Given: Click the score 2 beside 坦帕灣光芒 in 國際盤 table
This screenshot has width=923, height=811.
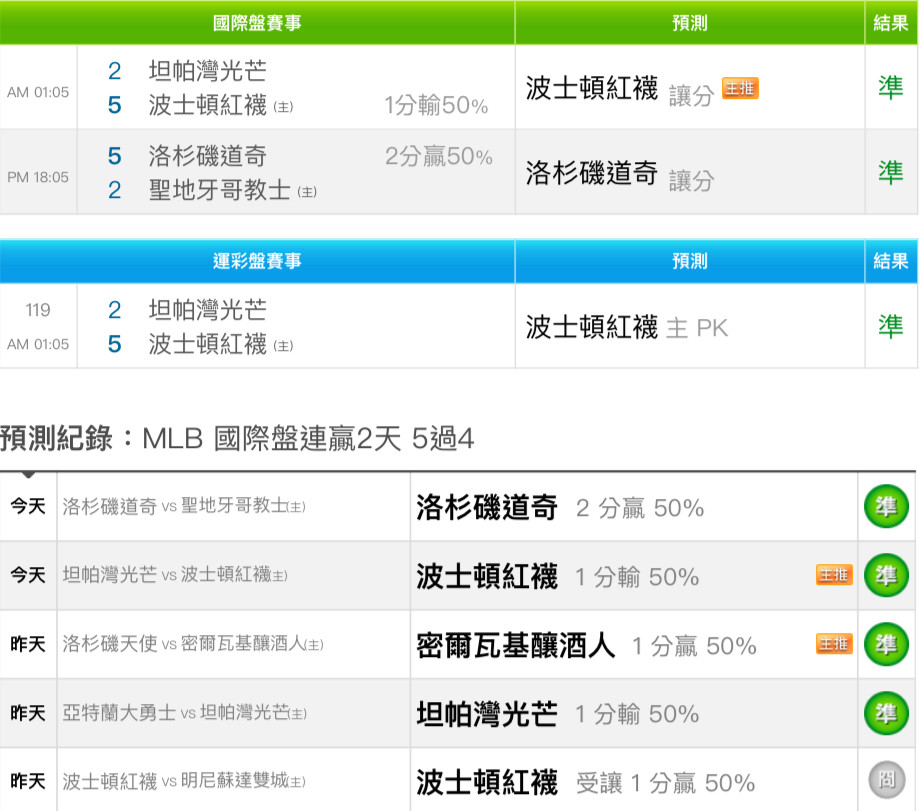Looking at the screenshot, I should pyautogui.click(x=115, y=71).
